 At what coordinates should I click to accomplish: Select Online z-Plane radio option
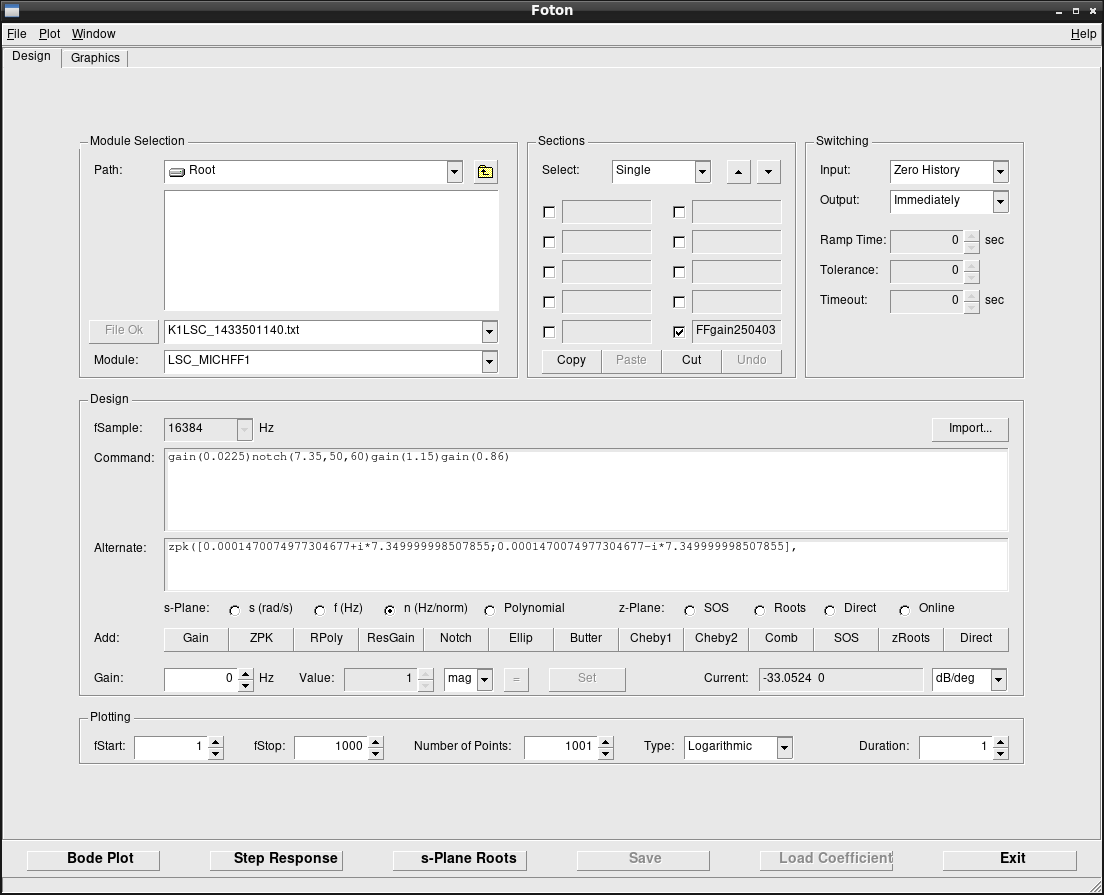[x=905, y=611]
